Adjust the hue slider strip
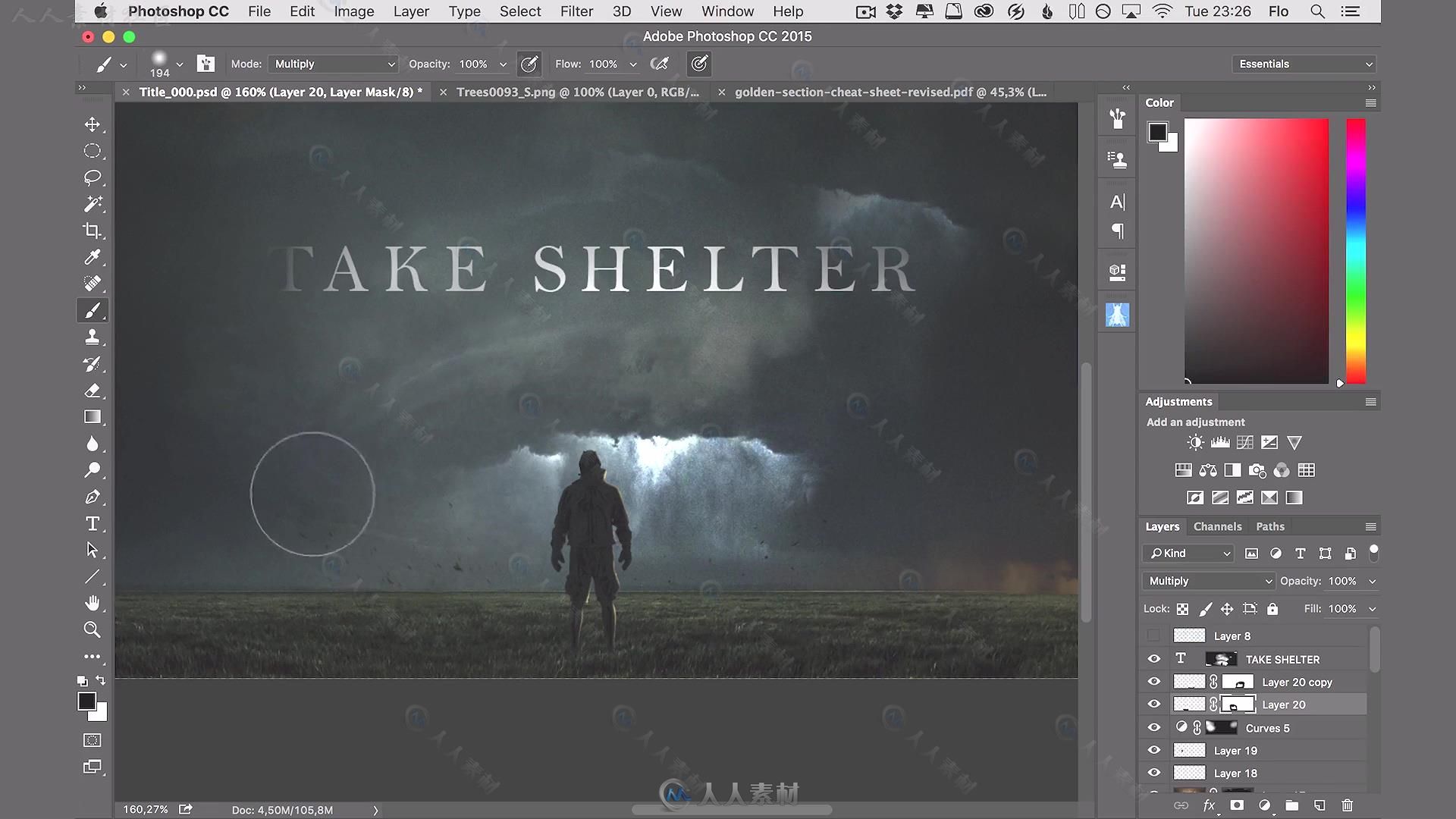 point(1356,251)
